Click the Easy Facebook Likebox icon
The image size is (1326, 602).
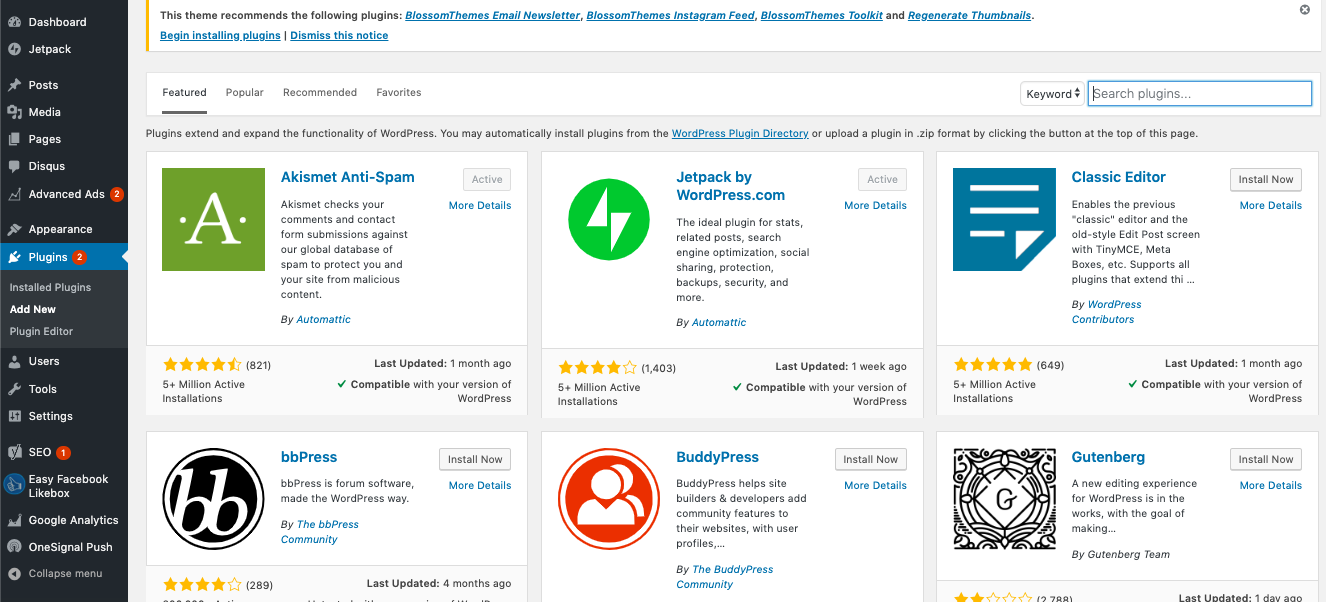pyautogui.click(x=14, y=485)
